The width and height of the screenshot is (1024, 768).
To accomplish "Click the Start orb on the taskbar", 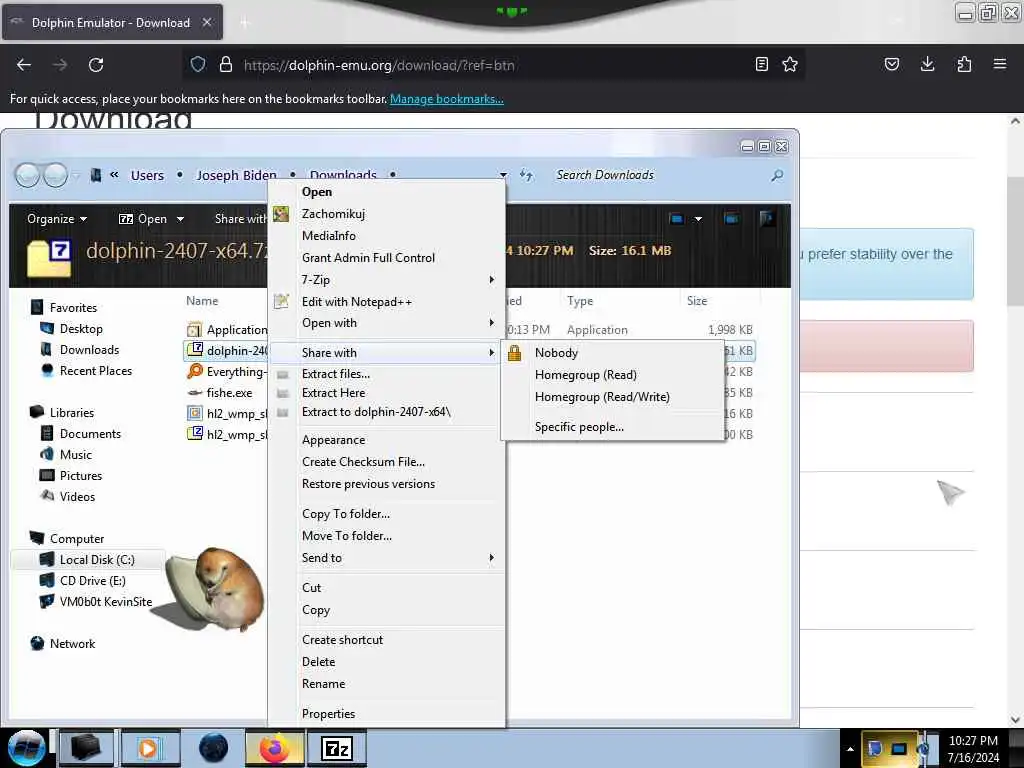I will click(26, 748).
